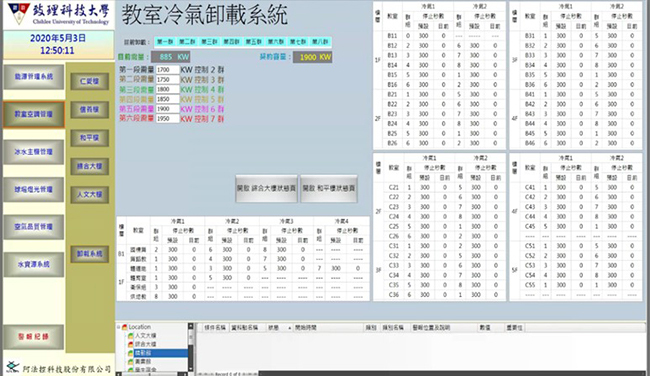The width and height of the screenshot is (650, 376).
Task: Select the 信義樓 building button
Action: pos(90,110)
